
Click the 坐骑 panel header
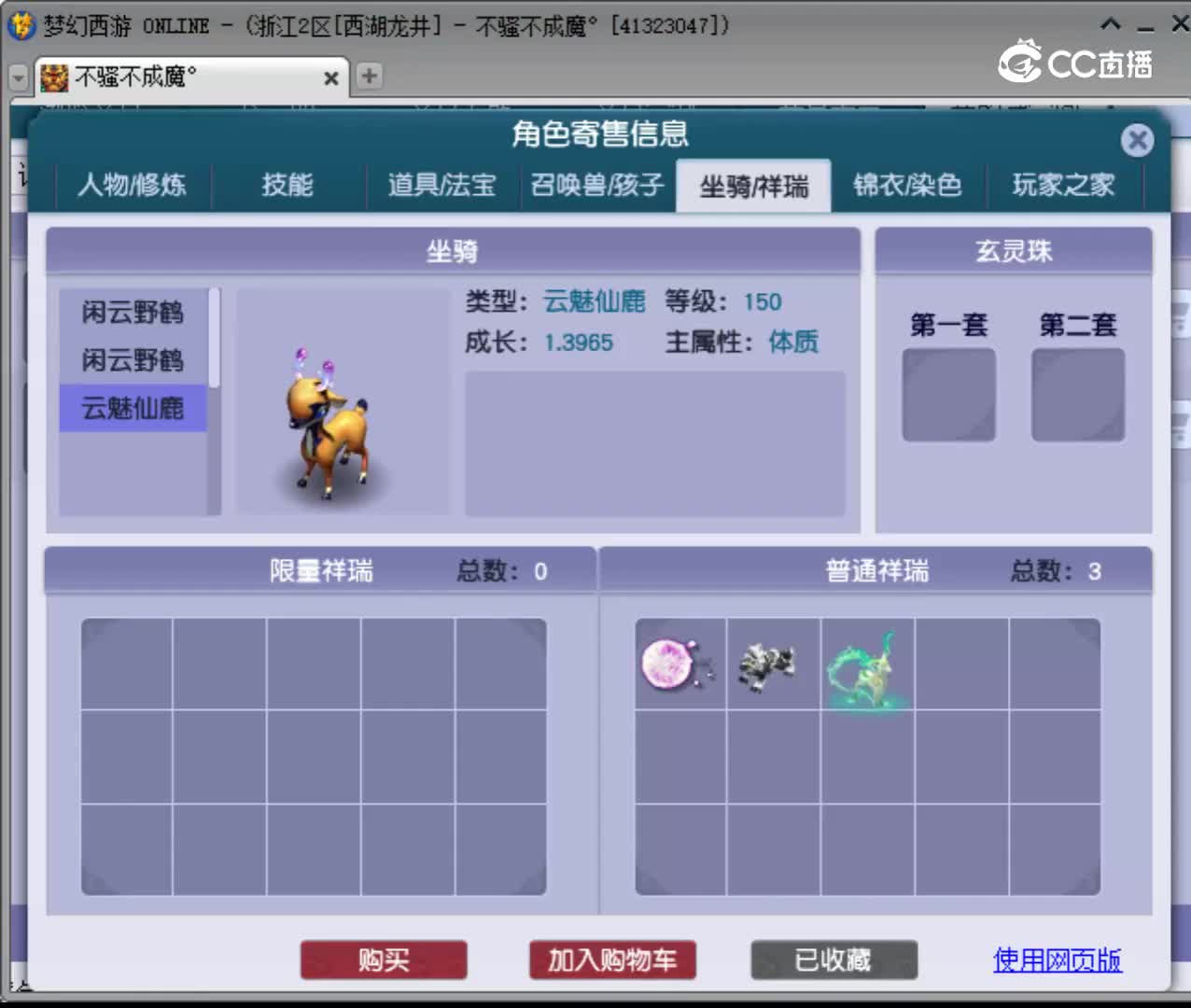tap(453, 251)
